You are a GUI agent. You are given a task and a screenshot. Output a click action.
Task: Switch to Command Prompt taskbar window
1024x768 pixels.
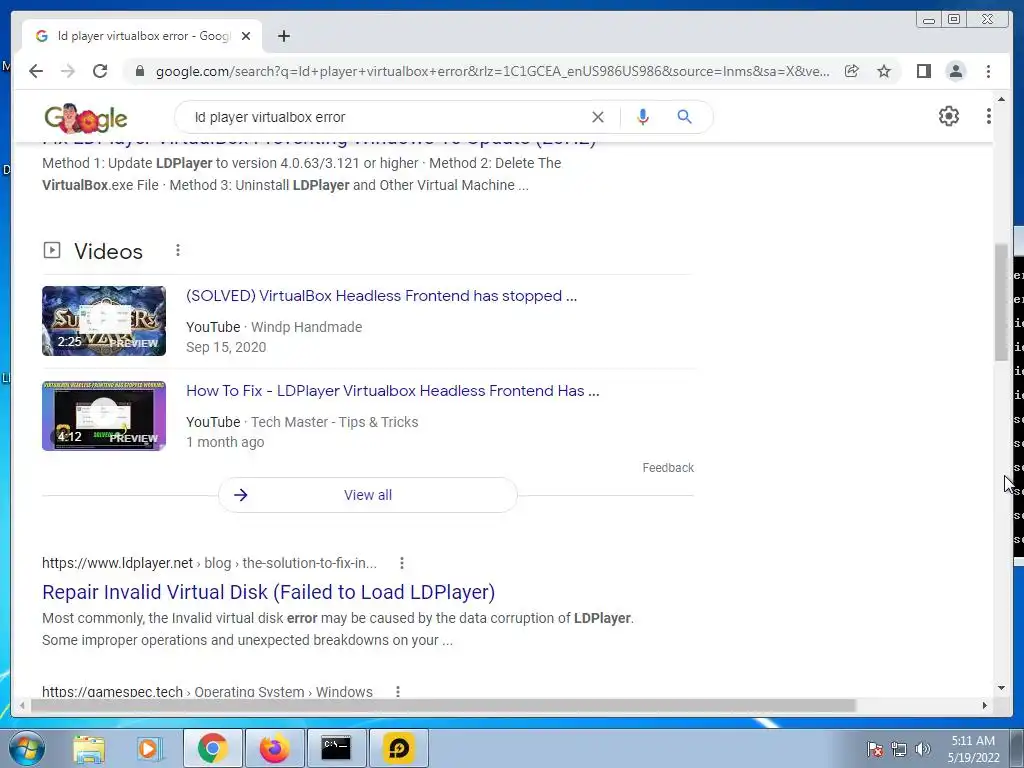336,748
